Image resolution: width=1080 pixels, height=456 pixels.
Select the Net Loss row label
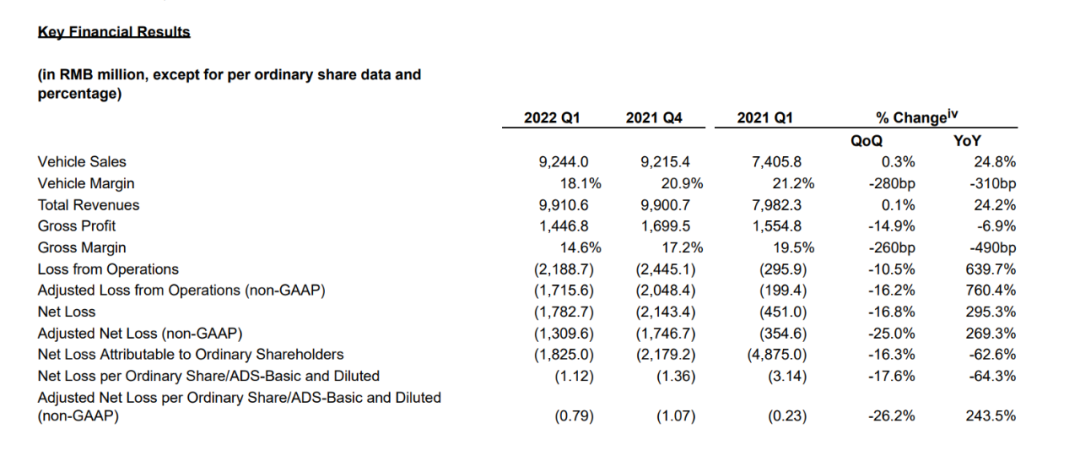[x=66, y=312]
